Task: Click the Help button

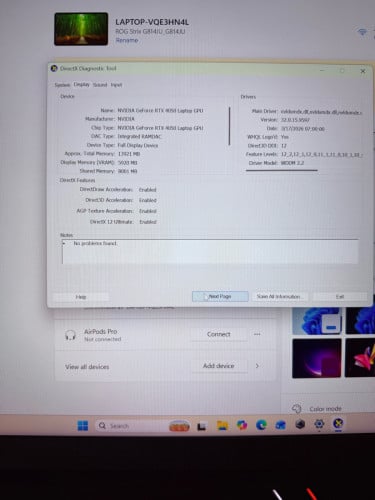Action: pyautogui.click(x=81, y=297)
